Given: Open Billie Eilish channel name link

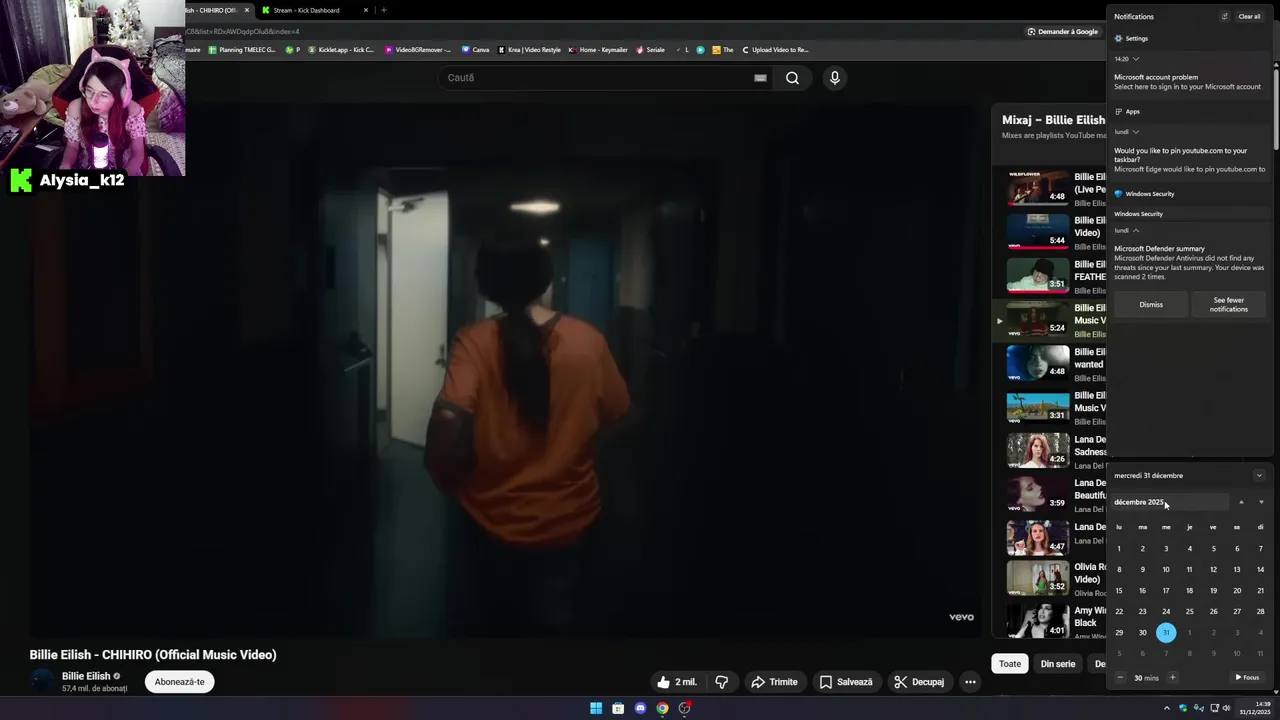Looking at the screenshot, I should 86,676.
